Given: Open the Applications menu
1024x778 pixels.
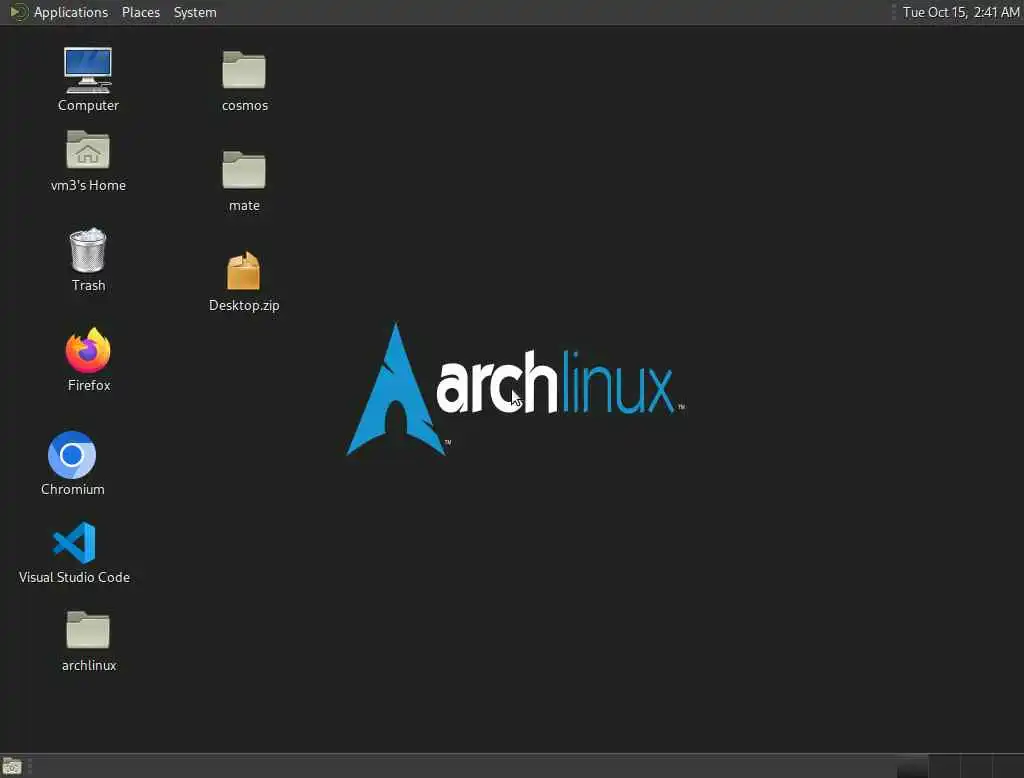Looking at the screenshot, I should tap(71, 12).
